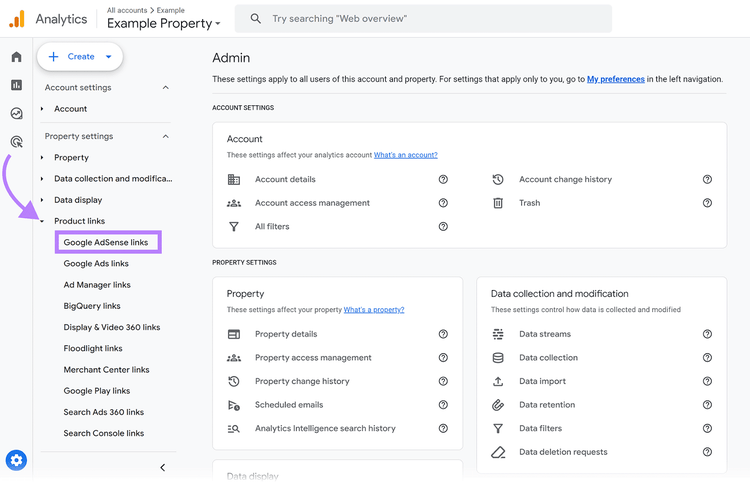Select BigQuery links
Viewport: 750px width, 485px height.
(92, 306)
